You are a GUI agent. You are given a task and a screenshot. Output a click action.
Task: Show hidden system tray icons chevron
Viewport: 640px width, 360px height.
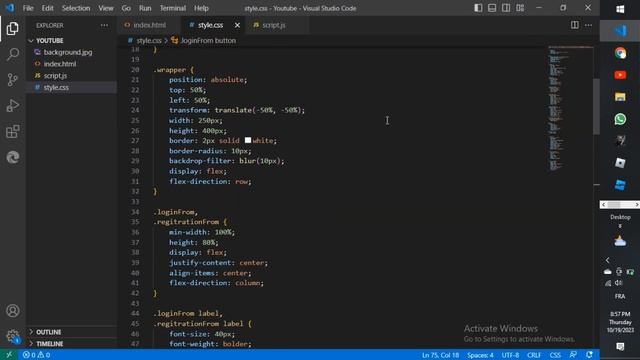point(607,260)
